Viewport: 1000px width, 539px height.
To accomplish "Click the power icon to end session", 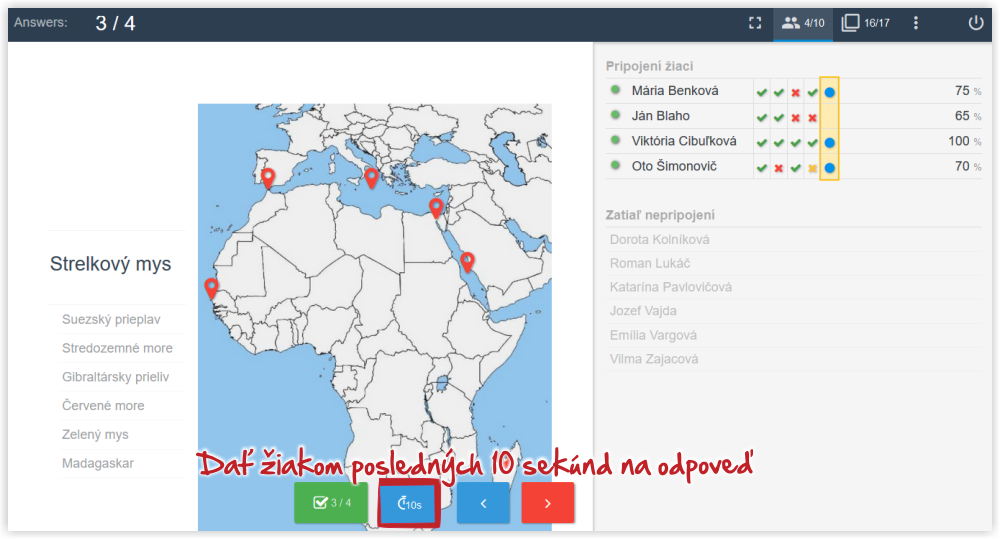I will [x=976, y=23].
